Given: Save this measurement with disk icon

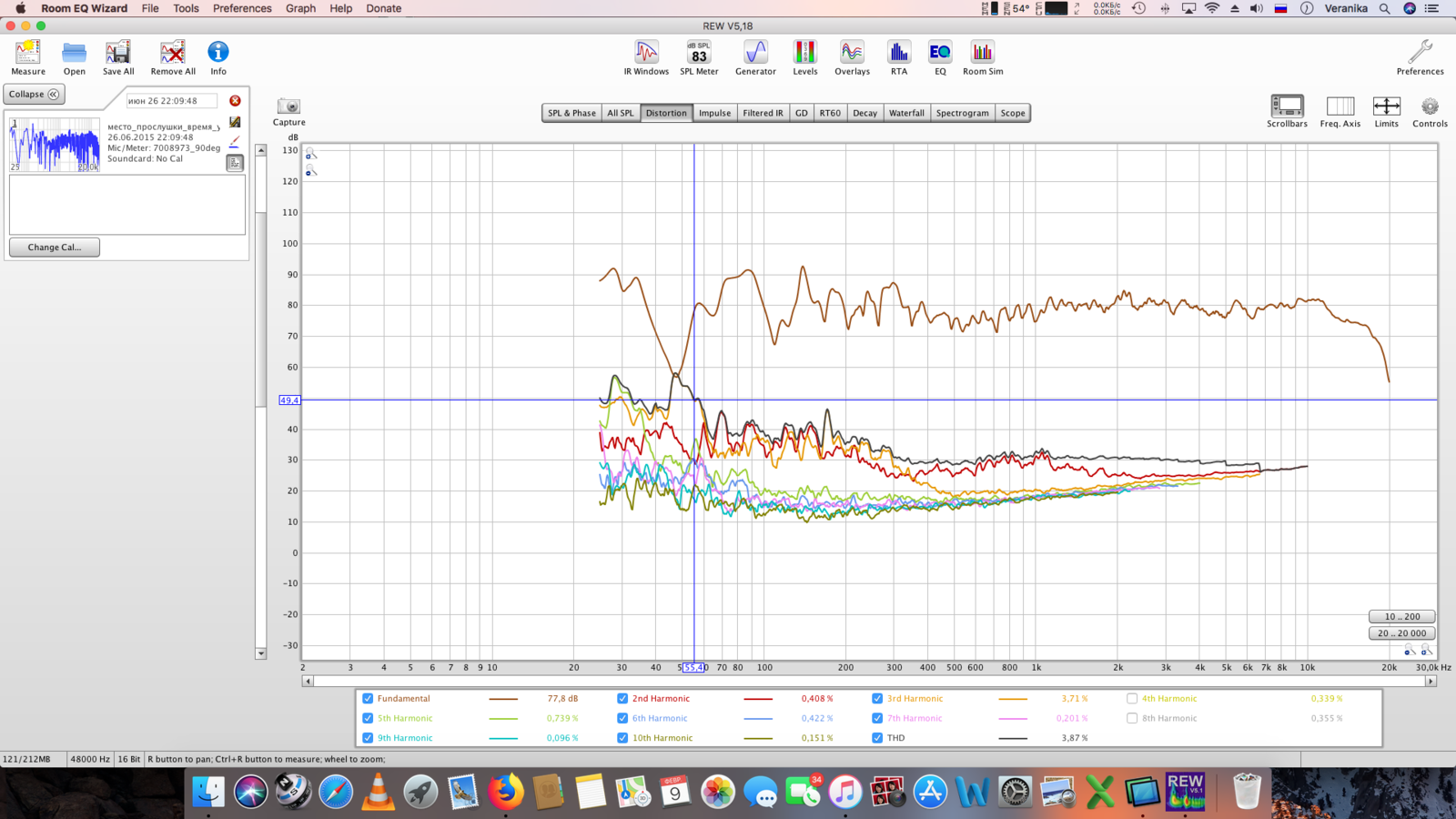Looking at the screenshot, I should (x=235, y=122).
